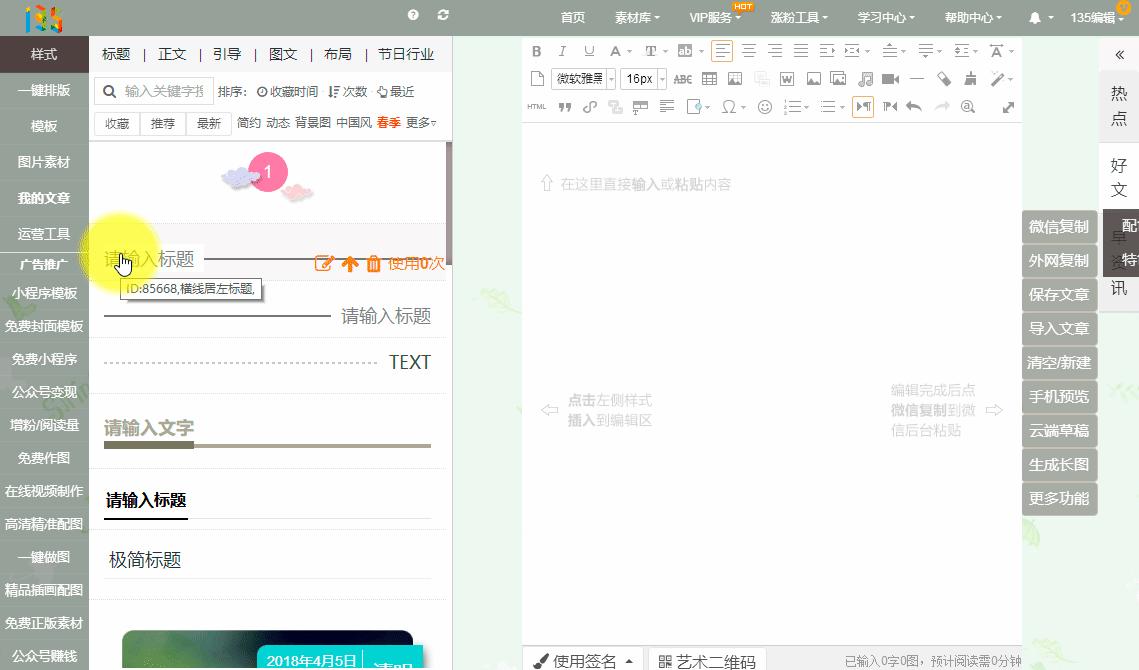Click the orange trash icon on style
The height and width of the screenshot is (670, 1139).
(x=373, y=264)
